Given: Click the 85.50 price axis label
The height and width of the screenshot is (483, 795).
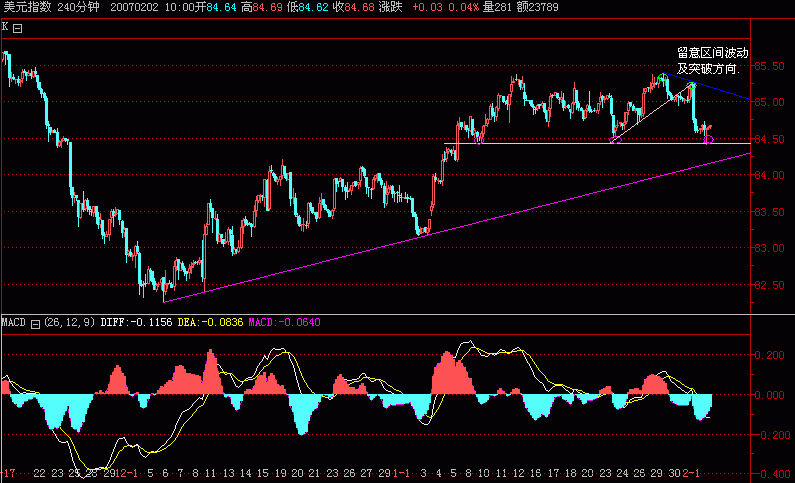Looking at the screenshot, I should pos(769,66).
